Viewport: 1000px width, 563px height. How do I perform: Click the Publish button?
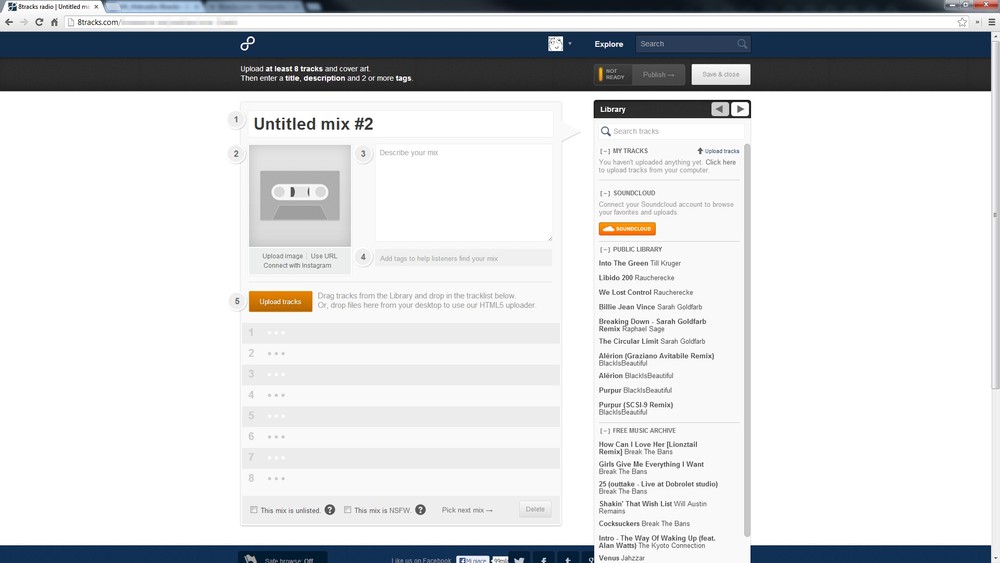click(658, 75)
